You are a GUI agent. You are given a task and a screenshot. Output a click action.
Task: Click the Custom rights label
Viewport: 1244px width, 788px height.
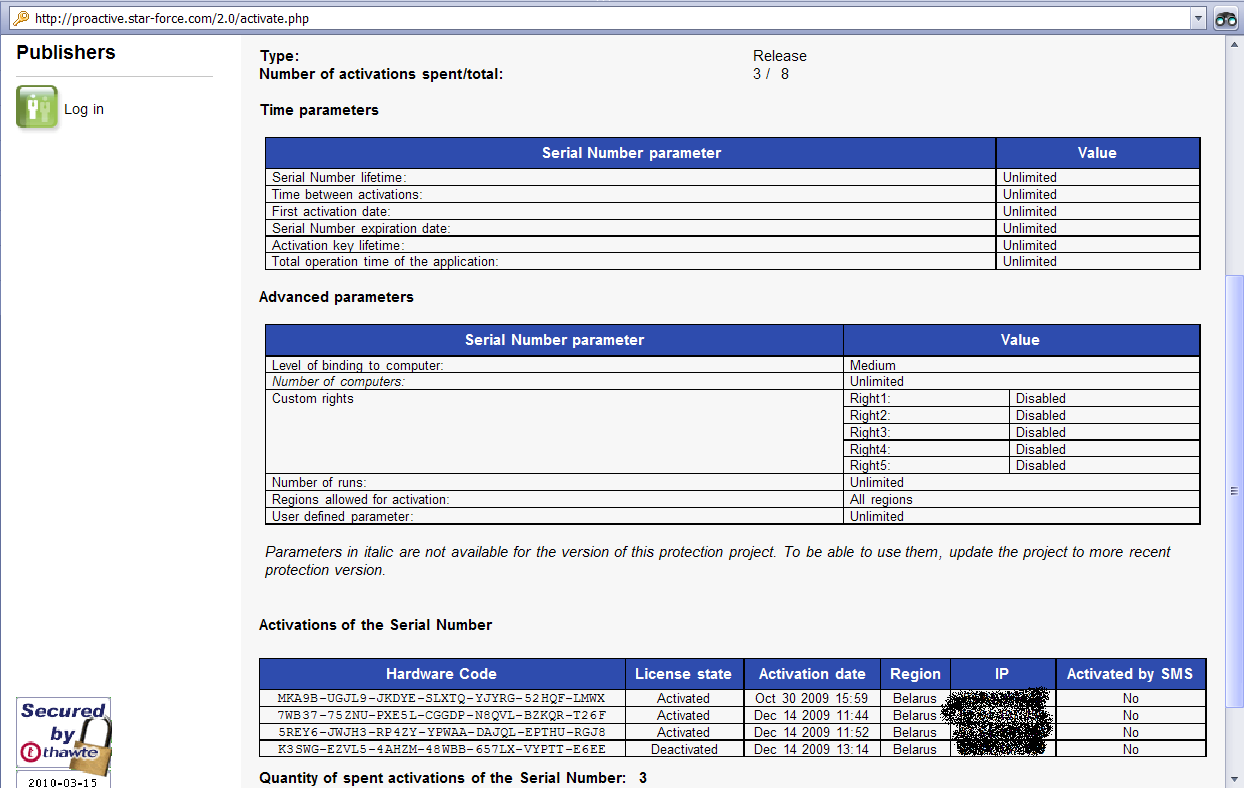tap(313, 398)
